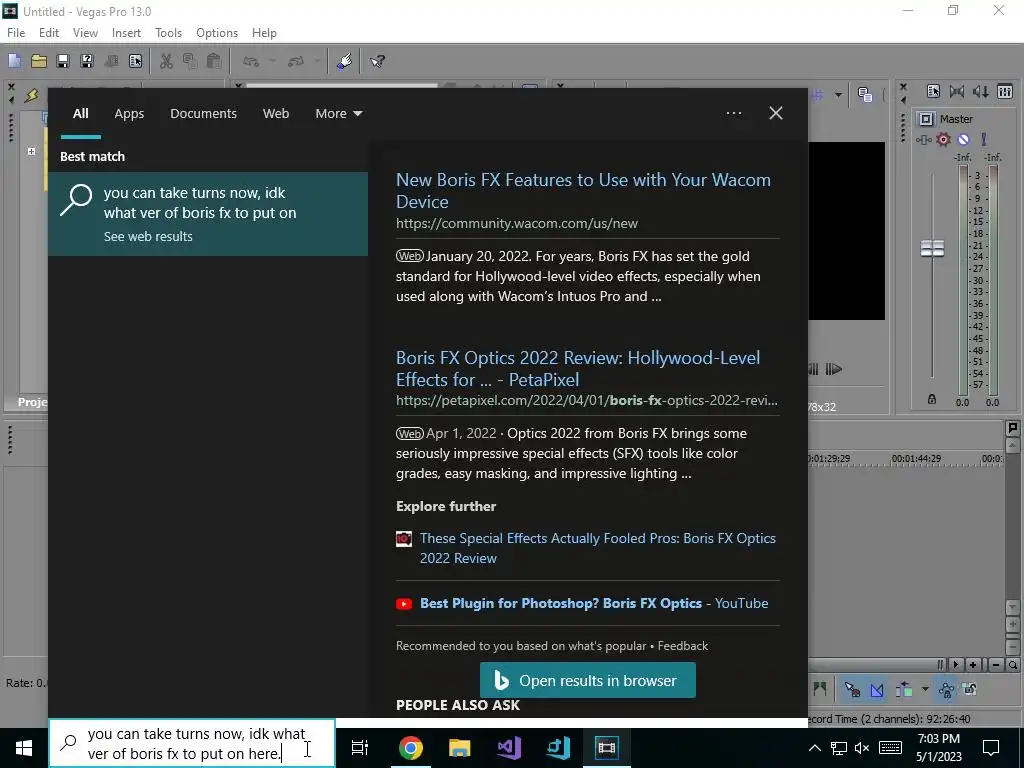This screenshot has width=1024, height=768.
Task: Click step-forward playback button in preview
Action: click(x=833, y=369)
